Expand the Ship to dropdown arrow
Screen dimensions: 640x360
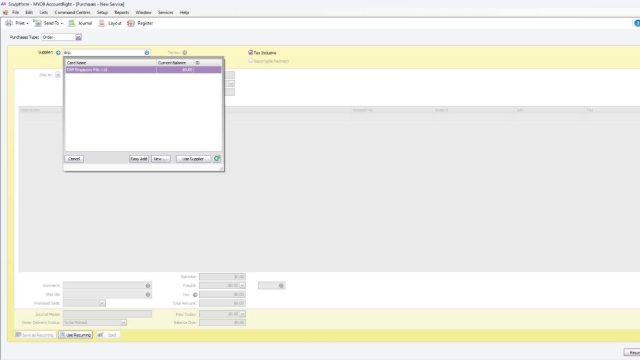pos(58,75)
